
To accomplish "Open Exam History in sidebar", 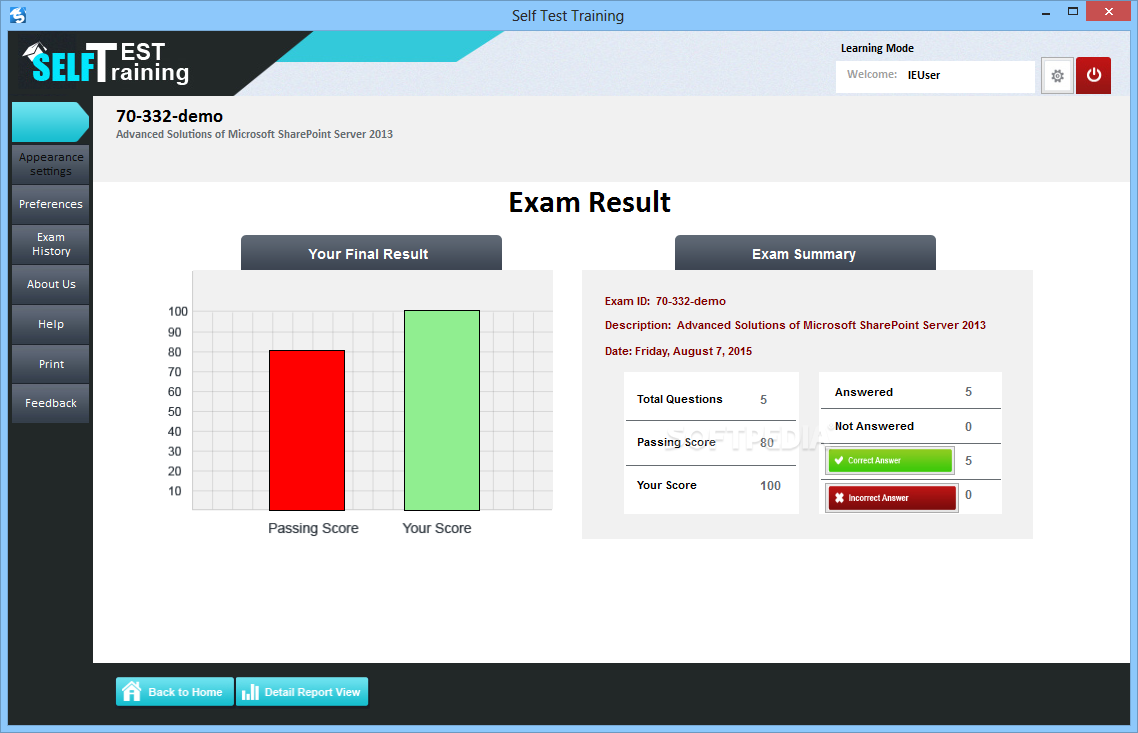I will (x=51, y=244).
